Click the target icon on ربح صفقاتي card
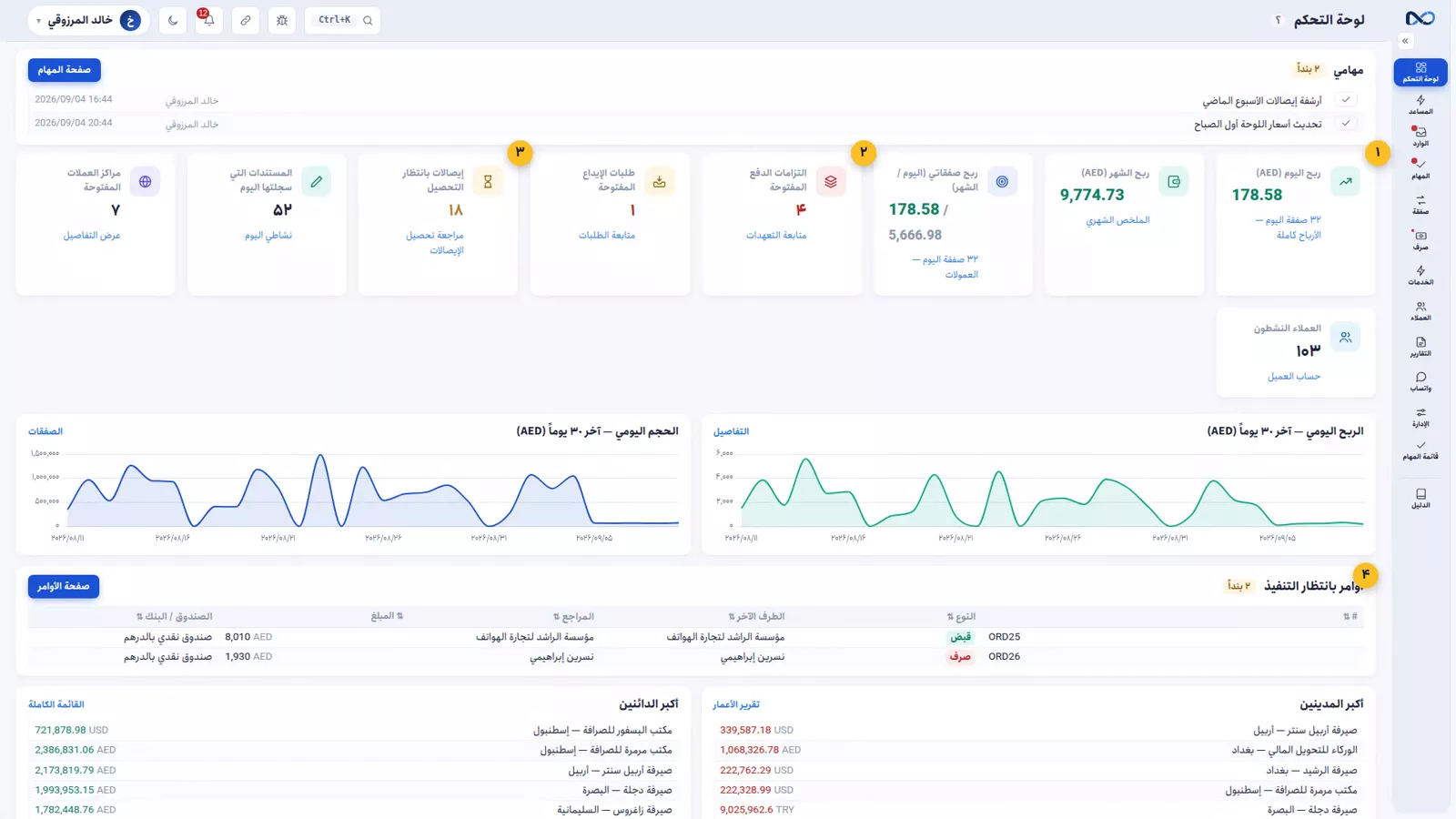 (x=1002, y=181)
